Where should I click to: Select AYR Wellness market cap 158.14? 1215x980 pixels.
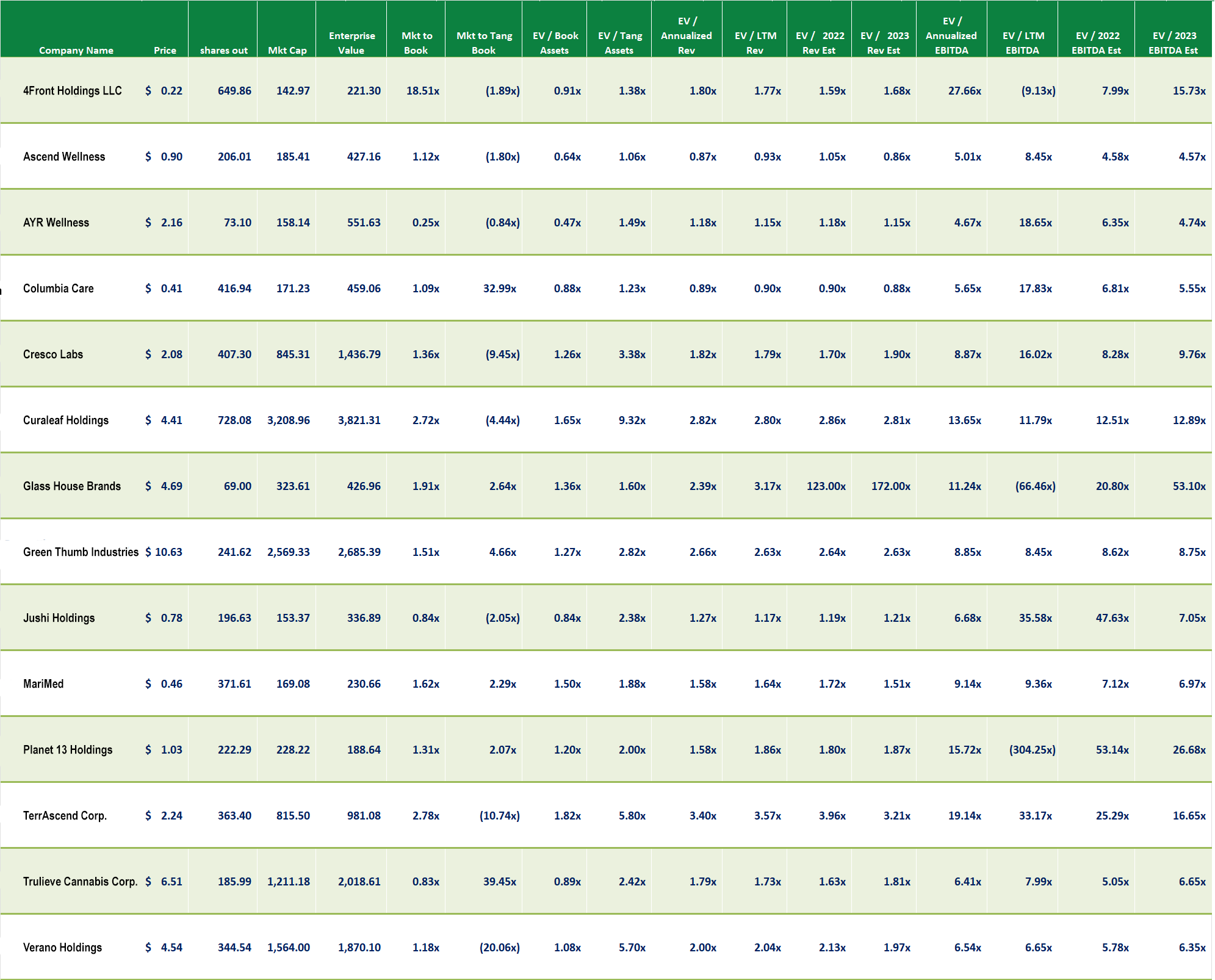tap(293, 223)
